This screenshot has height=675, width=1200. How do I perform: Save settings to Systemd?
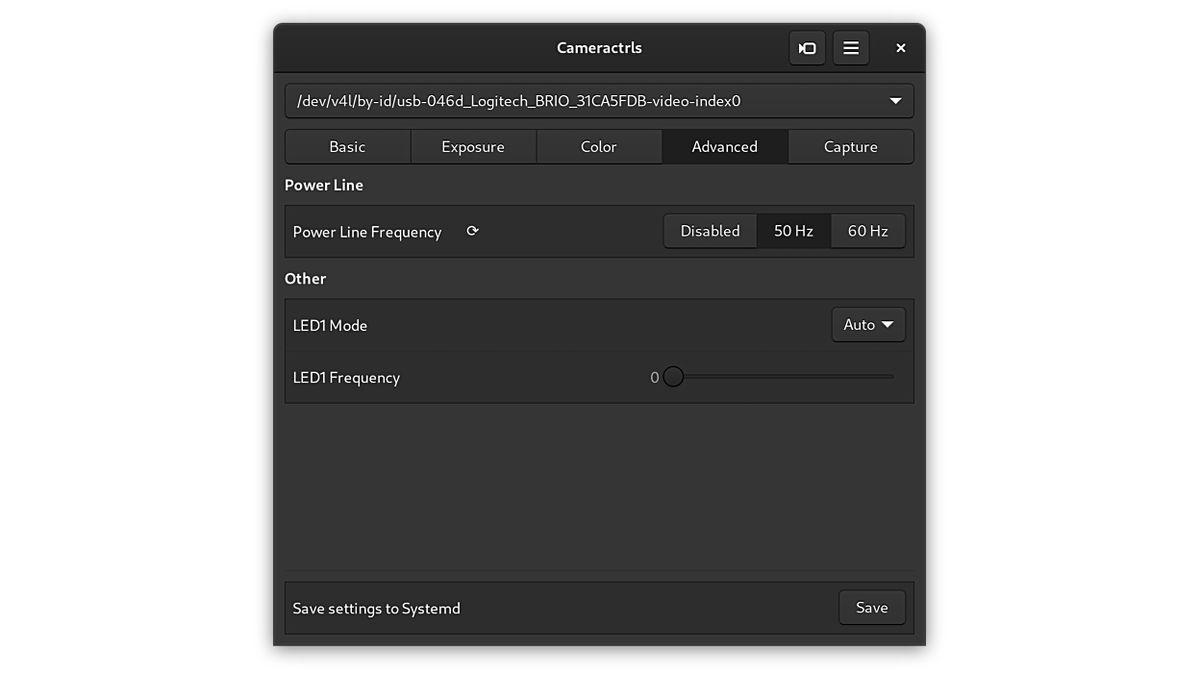(x=871, y=607)
